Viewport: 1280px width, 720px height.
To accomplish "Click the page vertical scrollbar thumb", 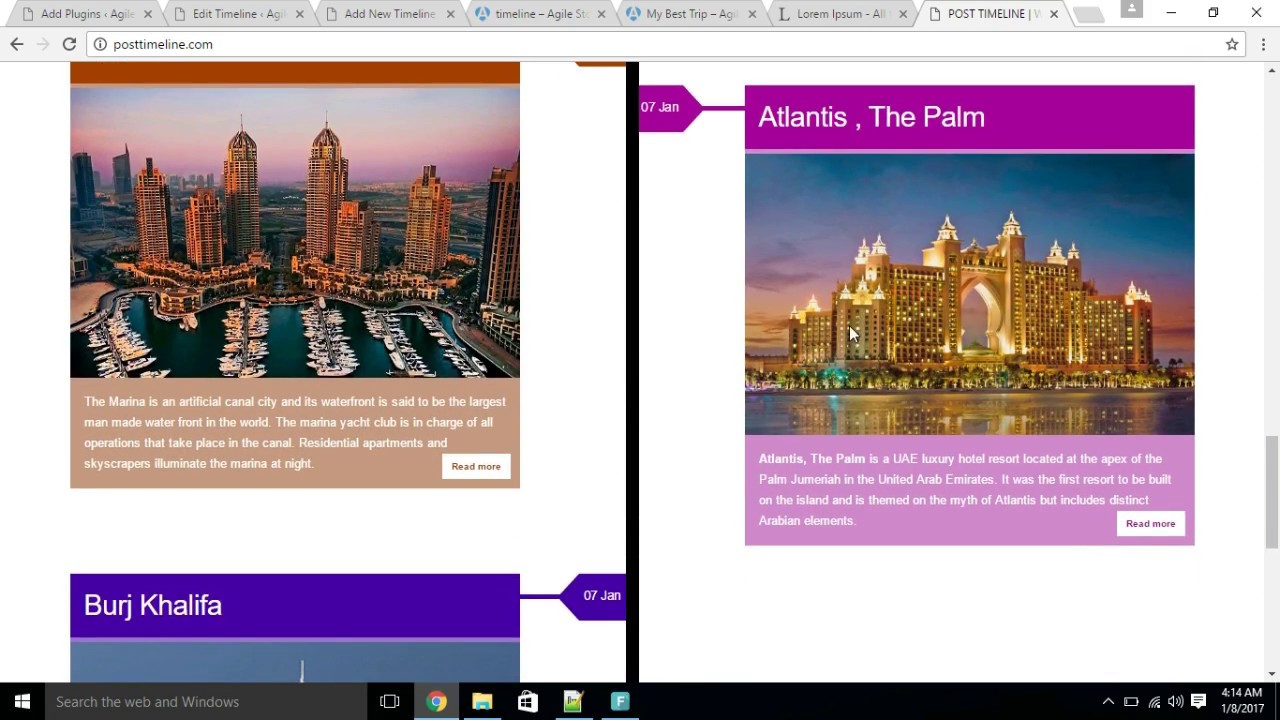I will [x=1272, y=491].
